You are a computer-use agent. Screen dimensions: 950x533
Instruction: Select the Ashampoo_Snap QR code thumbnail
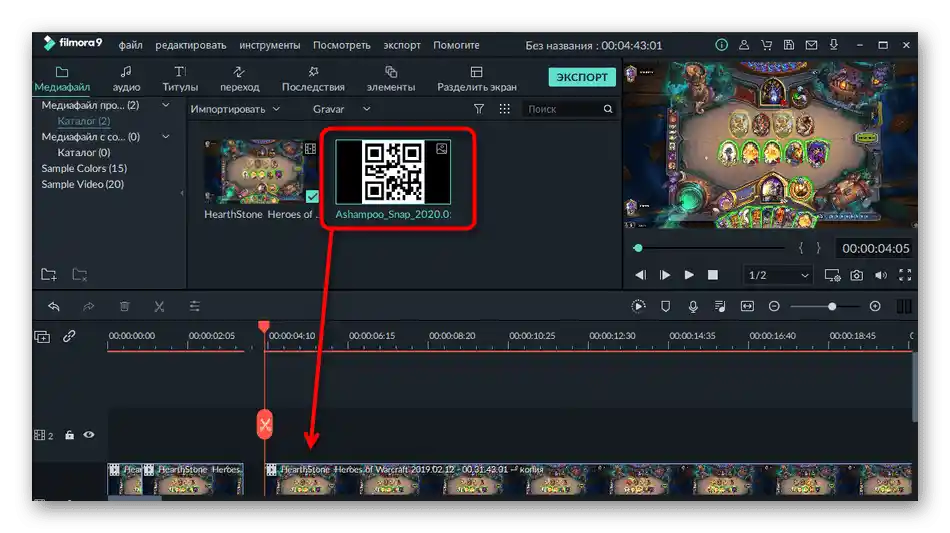point(393,172)
